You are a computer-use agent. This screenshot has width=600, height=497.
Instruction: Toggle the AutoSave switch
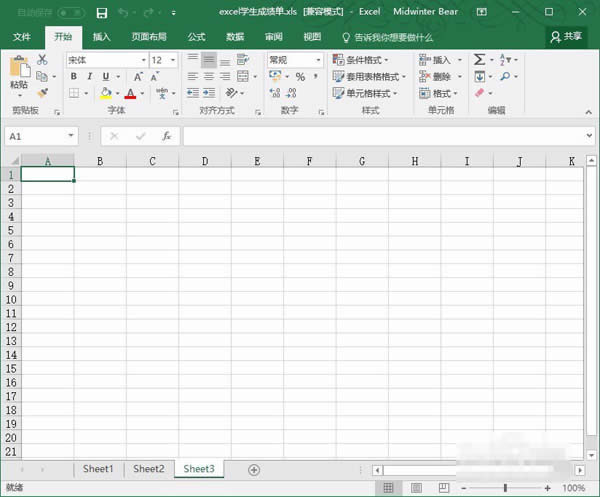(x=71, y=12)
